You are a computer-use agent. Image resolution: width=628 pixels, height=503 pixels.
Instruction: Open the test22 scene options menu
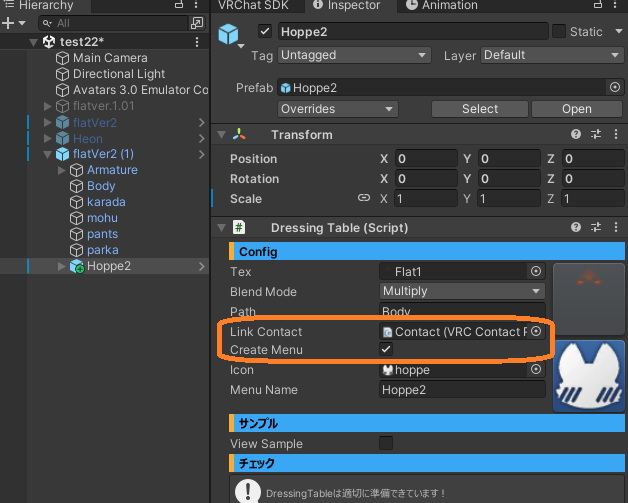click(x=197, y=42)
